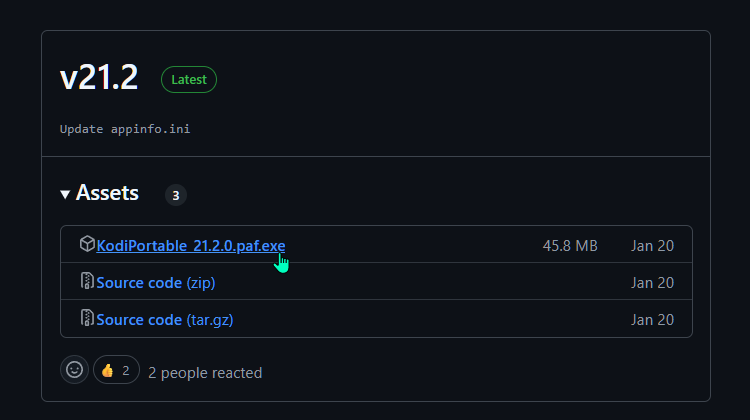Collapse the Assets section triangle
The height and width of the screenshot is (420, 750).
[65, 194]
